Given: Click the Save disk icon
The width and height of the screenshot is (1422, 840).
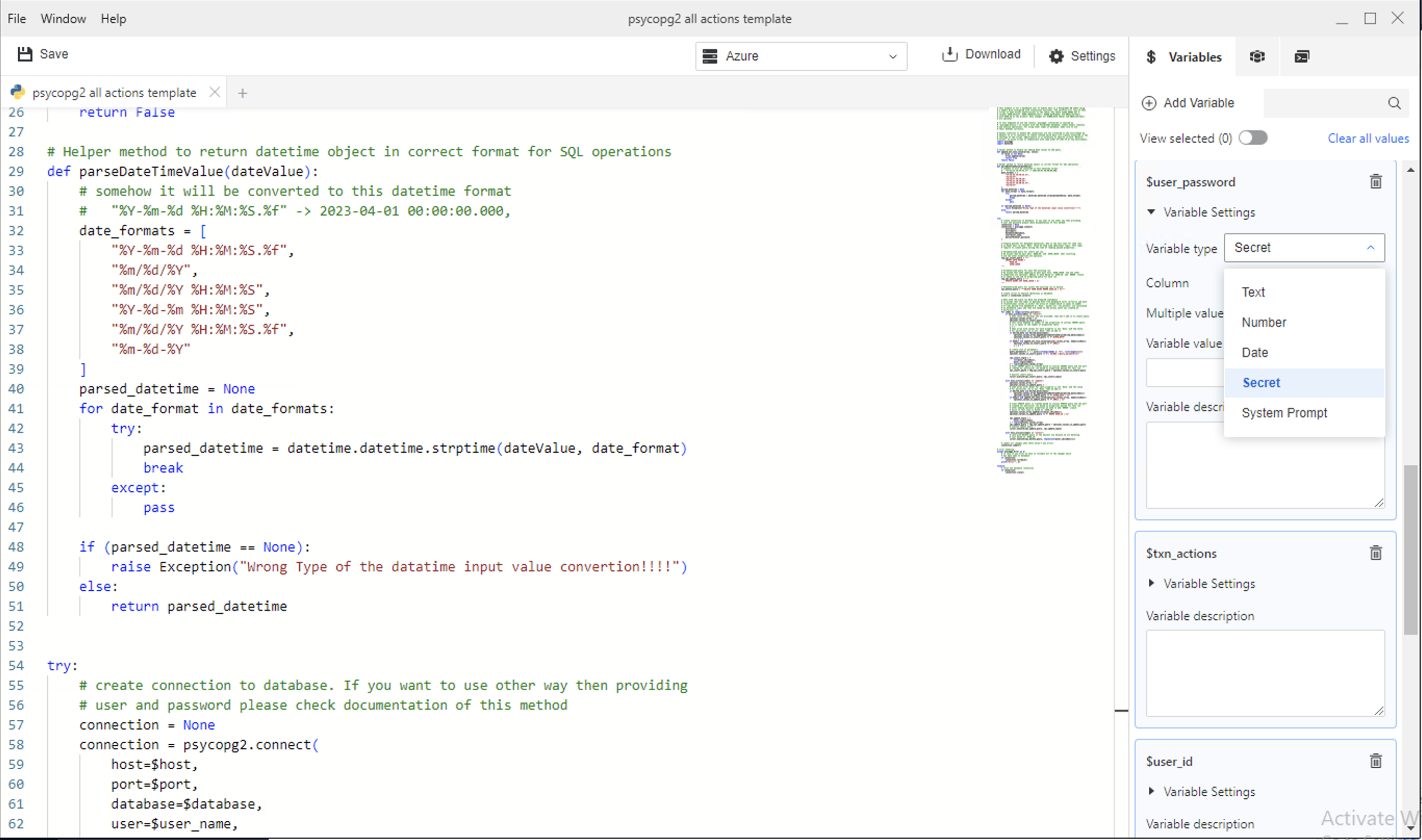Looking at the screenshot, I should click(x=25, y=54).
